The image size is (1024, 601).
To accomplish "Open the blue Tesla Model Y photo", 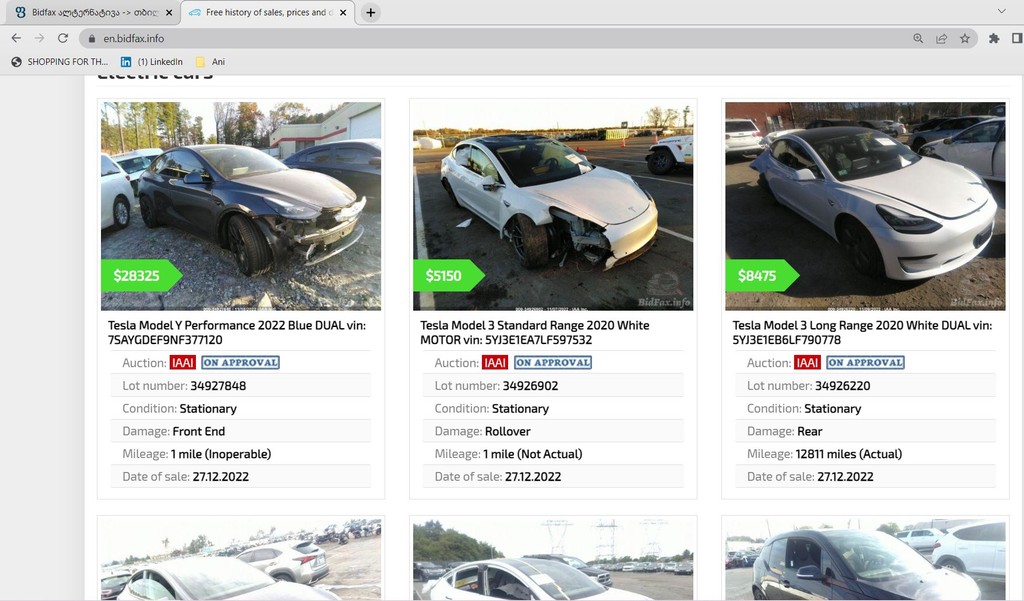I will pyautogui.click(x=241, y=206).
